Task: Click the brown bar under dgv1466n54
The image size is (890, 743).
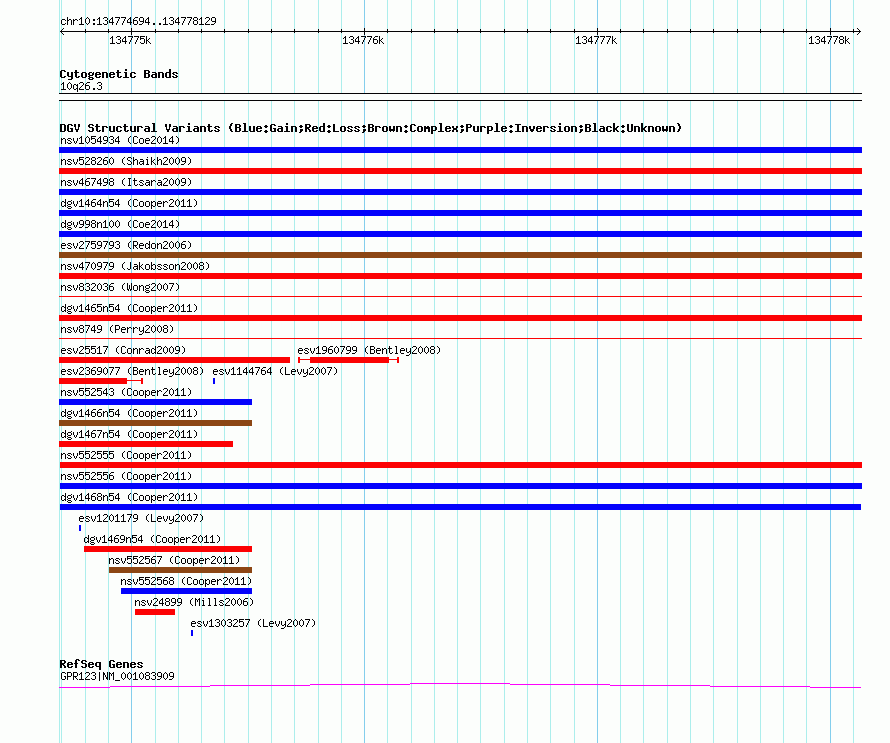Action: 156,423
